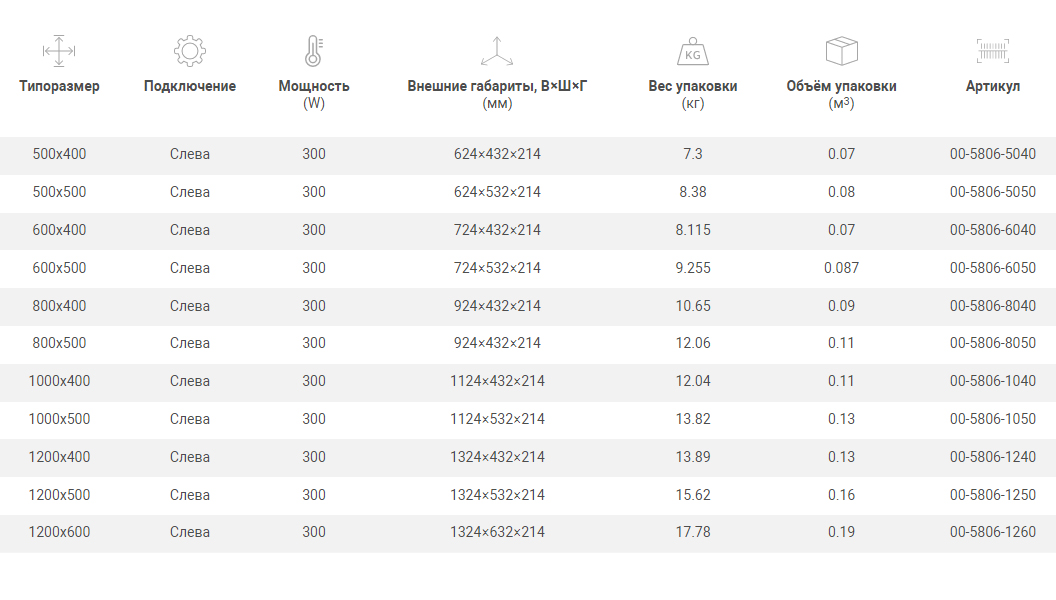Click the Внешние габариты column header text
Viewport: 1056px width, 600px height.
point(496,86)
